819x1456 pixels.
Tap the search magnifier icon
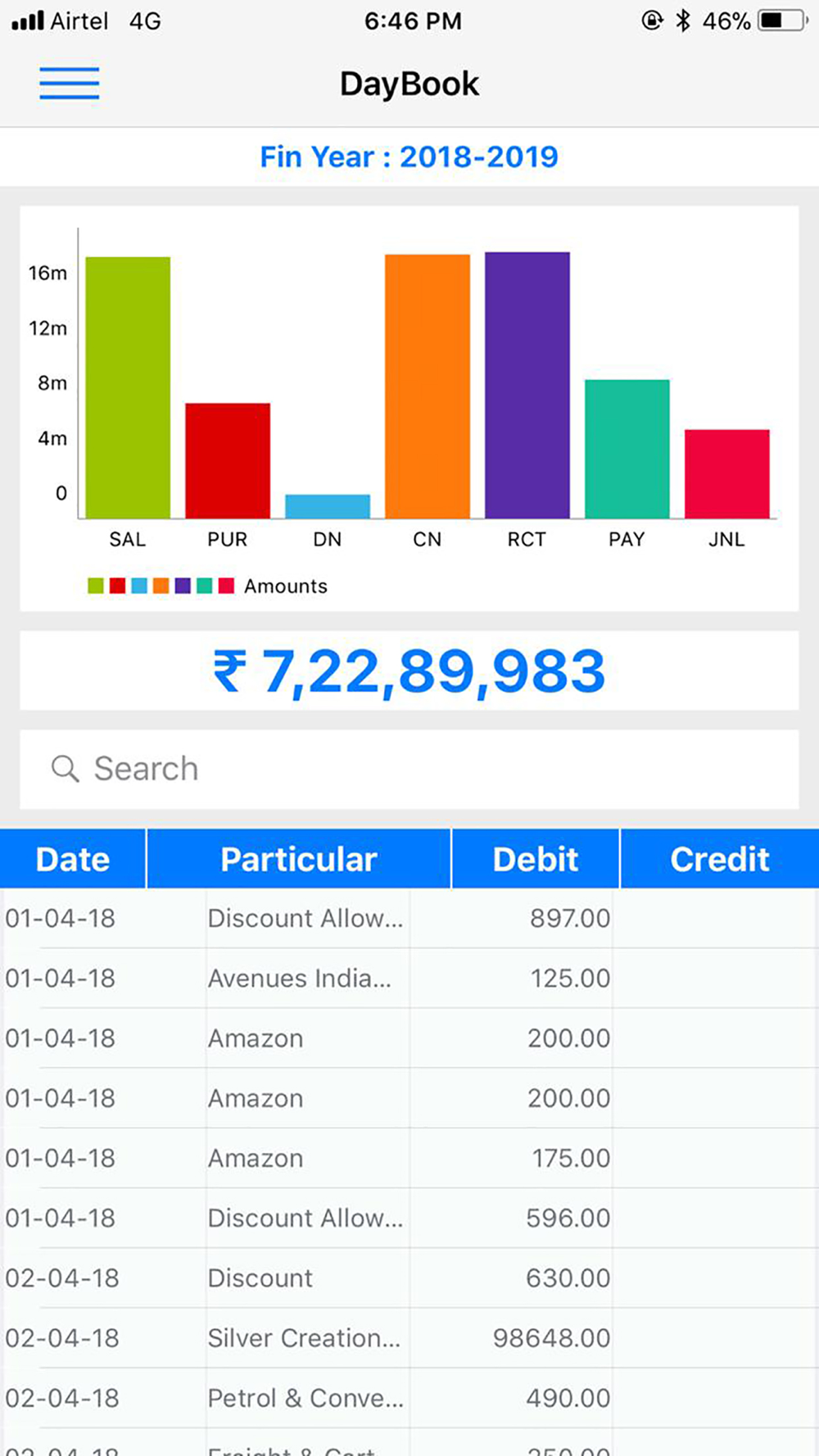click(65, 769)
